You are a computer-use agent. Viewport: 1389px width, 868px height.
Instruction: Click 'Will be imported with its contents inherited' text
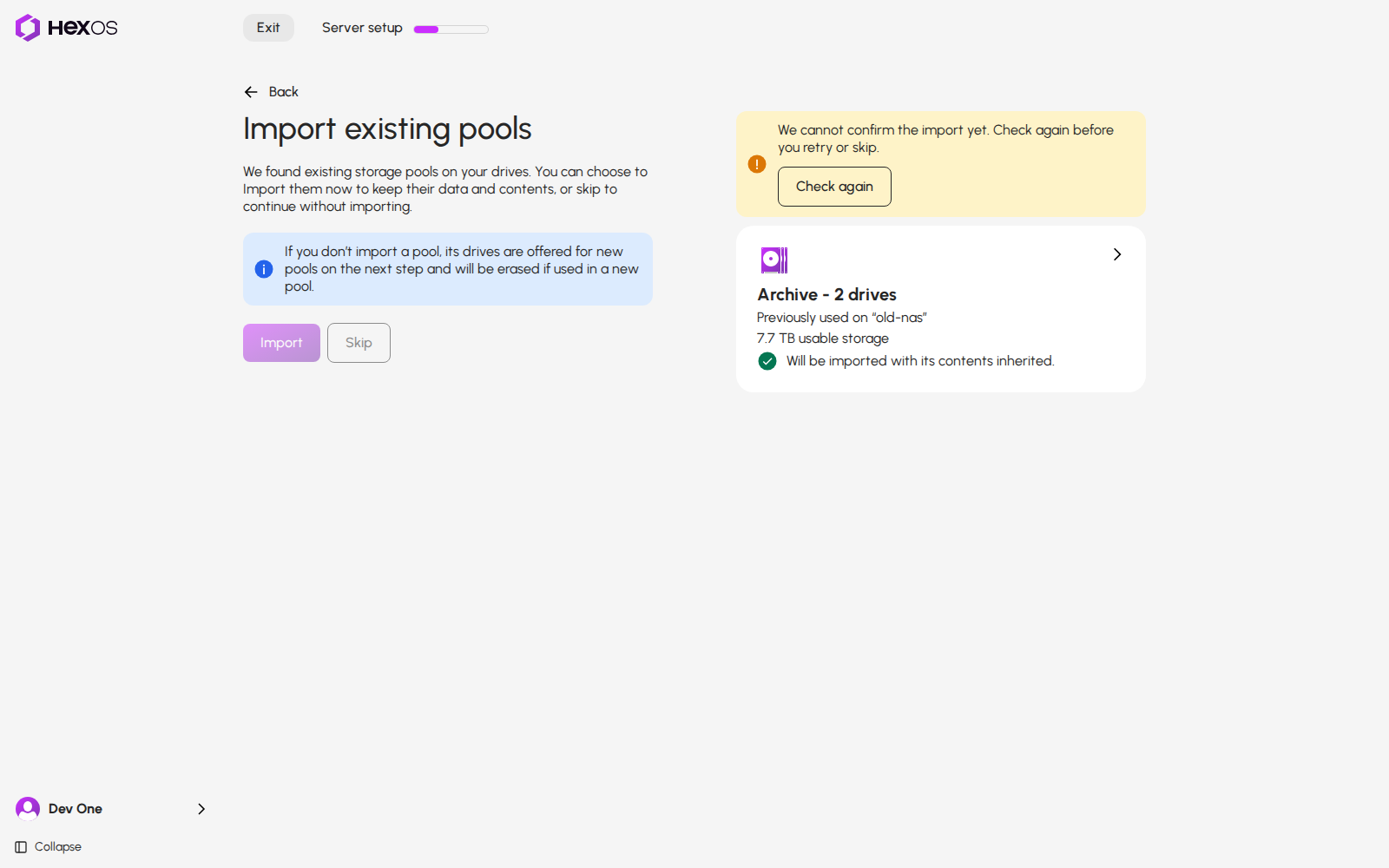(920, 361)
